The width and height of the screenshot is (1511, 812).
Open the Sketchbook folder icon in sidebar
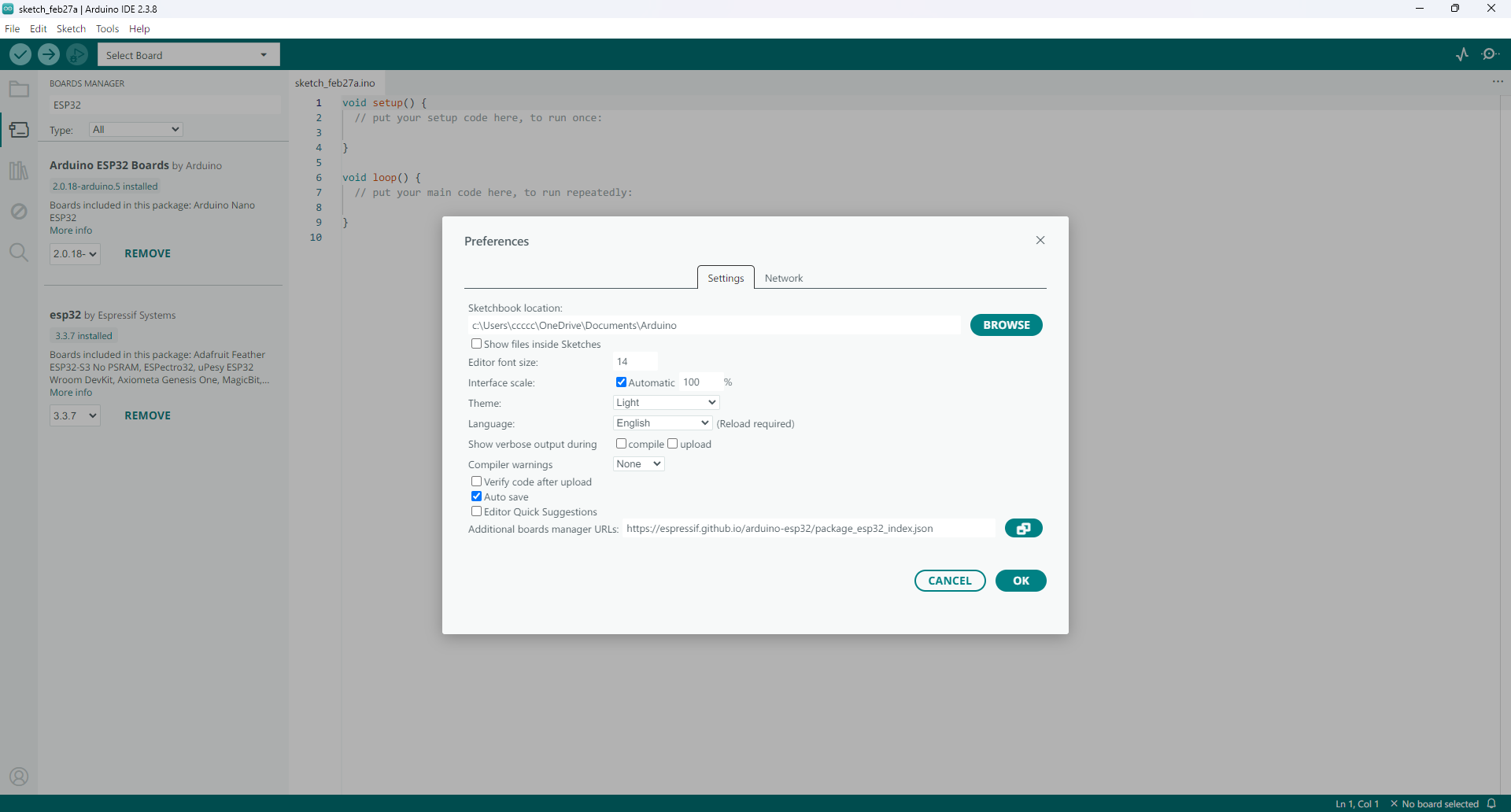tap(19, 89)
